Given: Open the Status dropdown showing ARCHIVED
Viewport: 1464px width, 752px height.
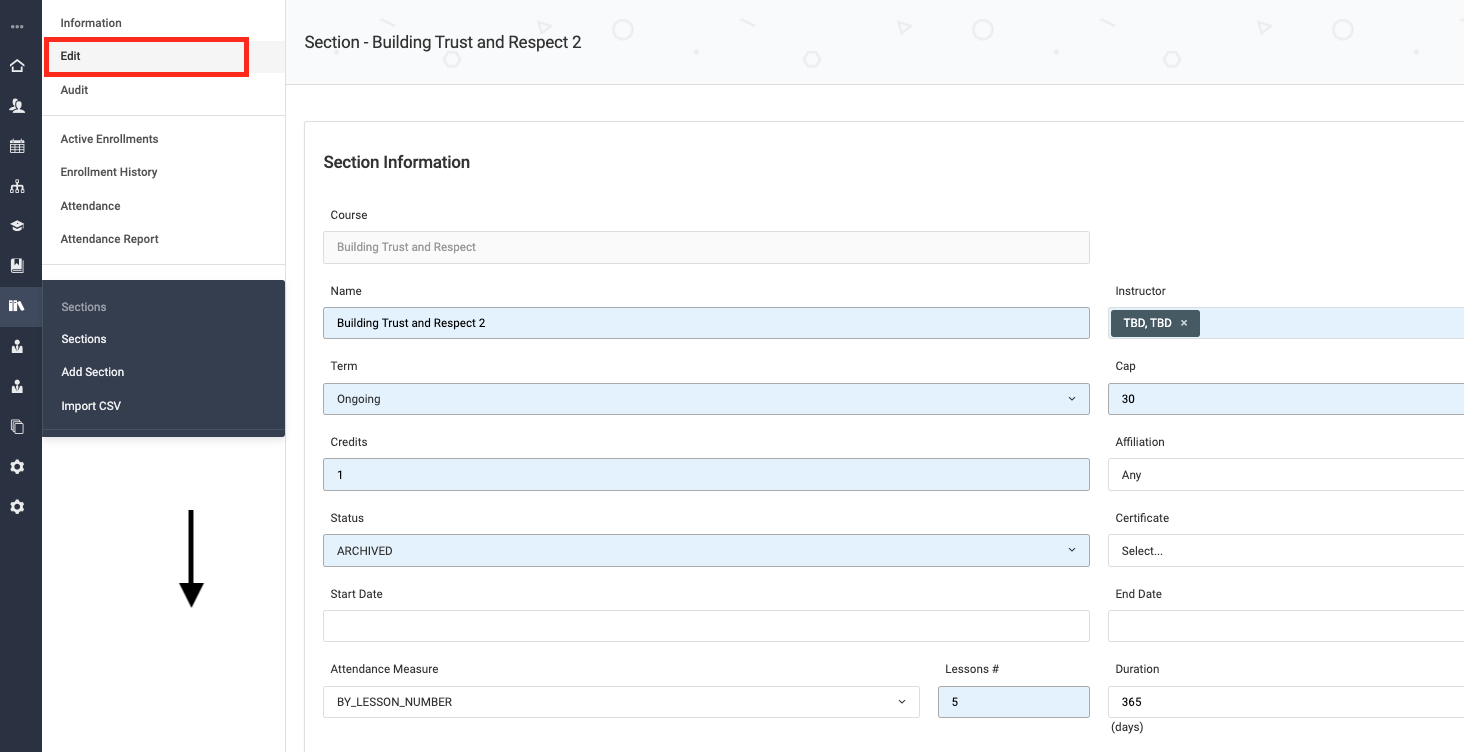Looking at the screenshot, I should (706, 551).
